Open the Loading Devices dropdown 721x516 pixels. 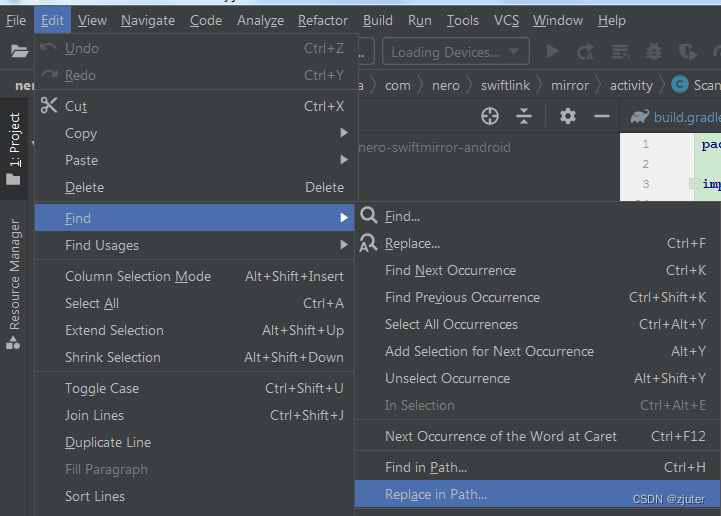[x=456, y=52]
